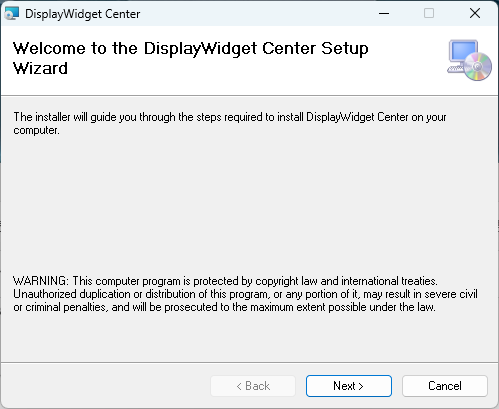This screenshot has width=499, height=409.
Task: Close the setup wizard with X
Action: tap(475, 13)
